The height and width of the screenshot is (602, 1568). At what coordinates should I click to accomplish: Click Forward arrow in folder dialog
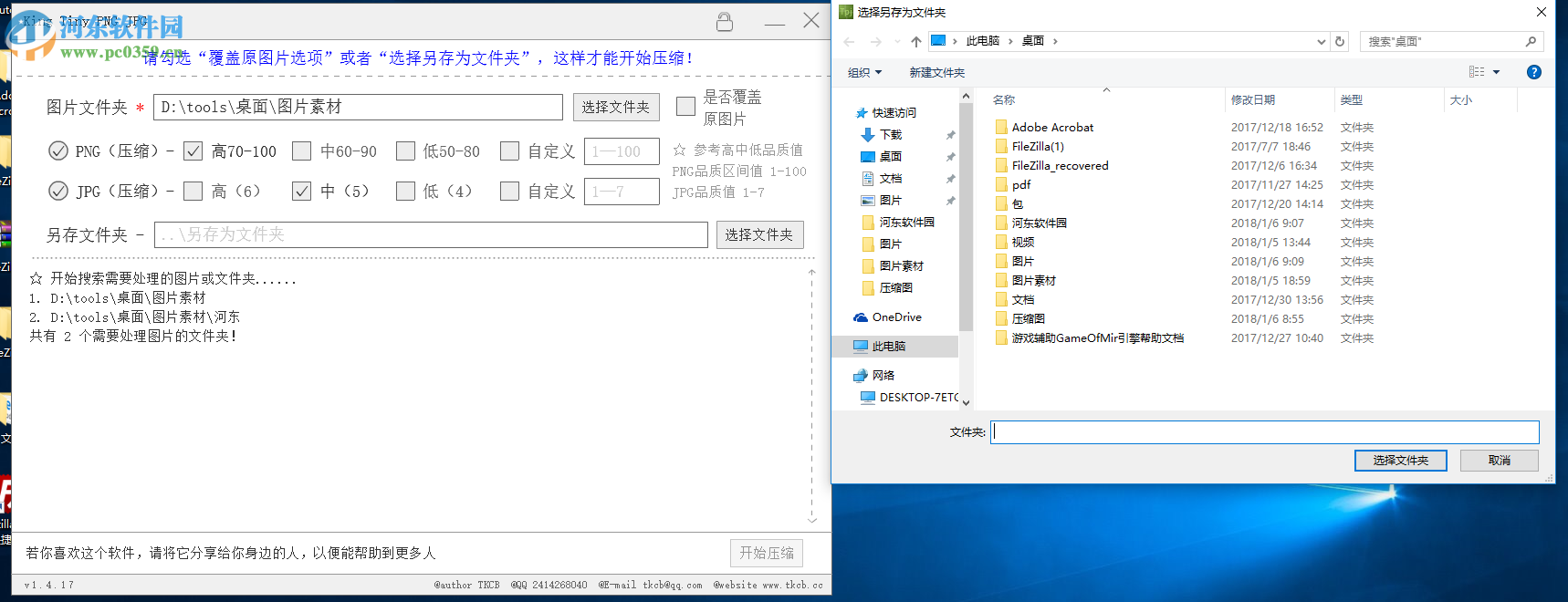click(x=876, y=42)
